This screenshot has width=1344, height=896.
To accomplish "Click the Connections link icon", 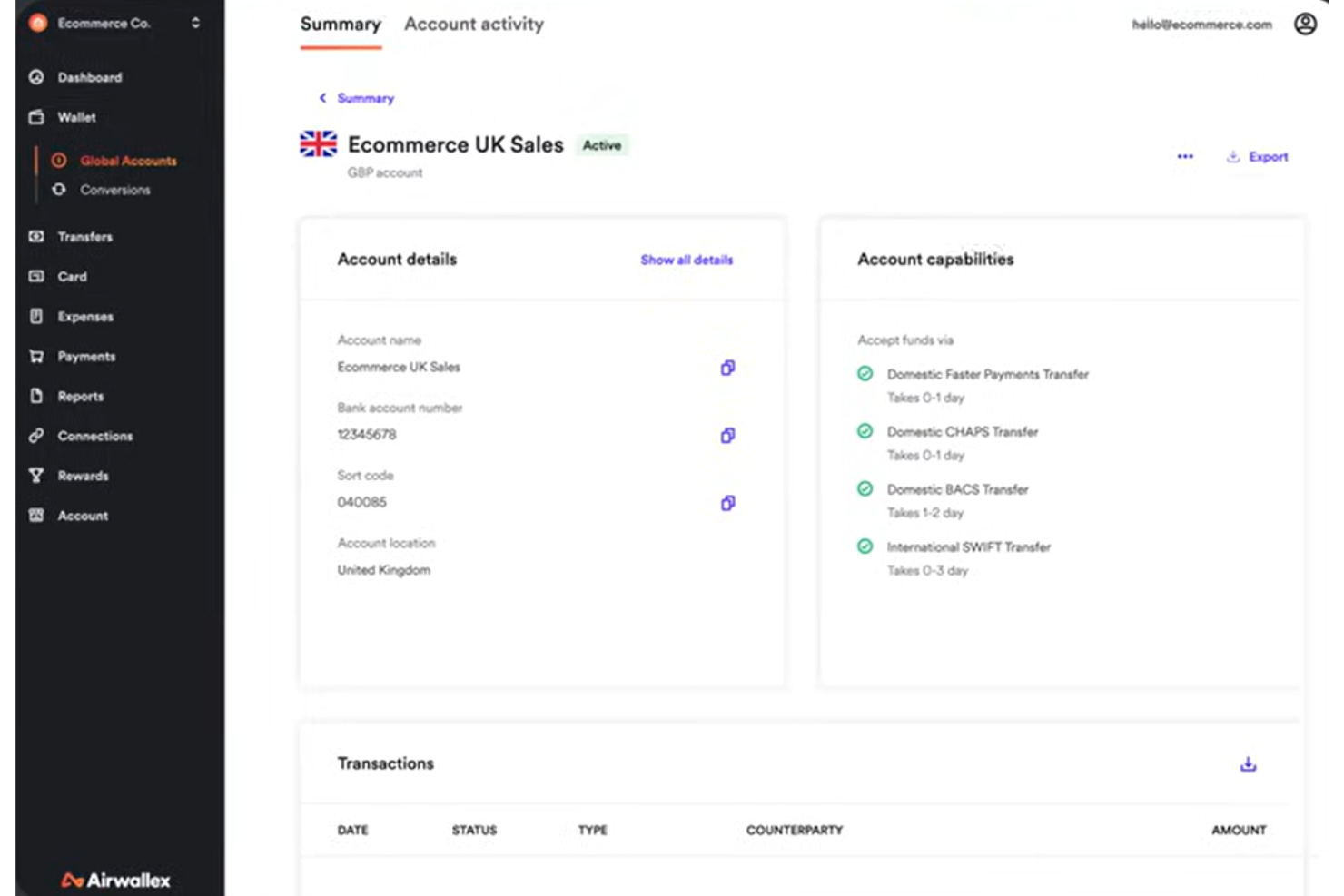I will (x=36, y=436).
